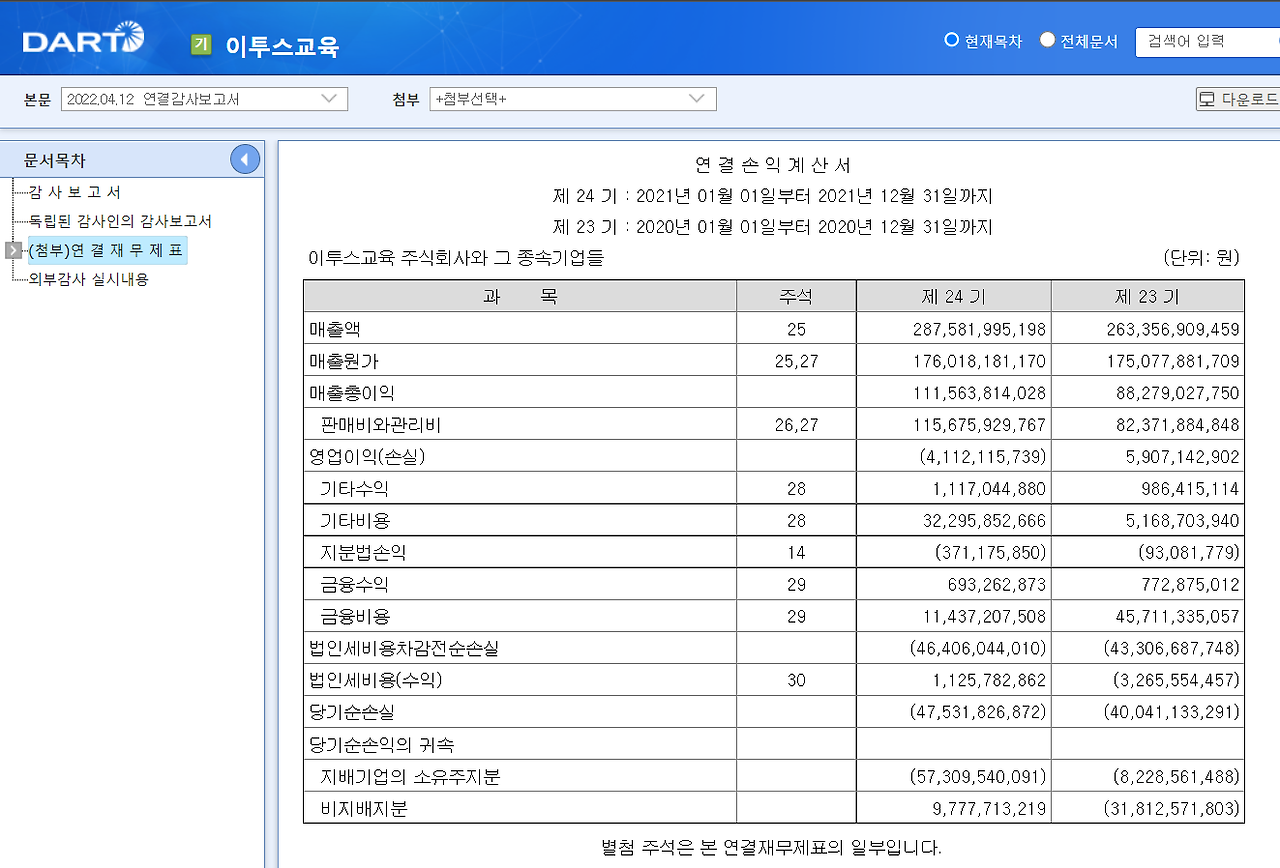Image resolution: width=1280 pixels, height=868 pixels.
Task: Click the green 기 badge icon
Action: (x=201, y=45)
